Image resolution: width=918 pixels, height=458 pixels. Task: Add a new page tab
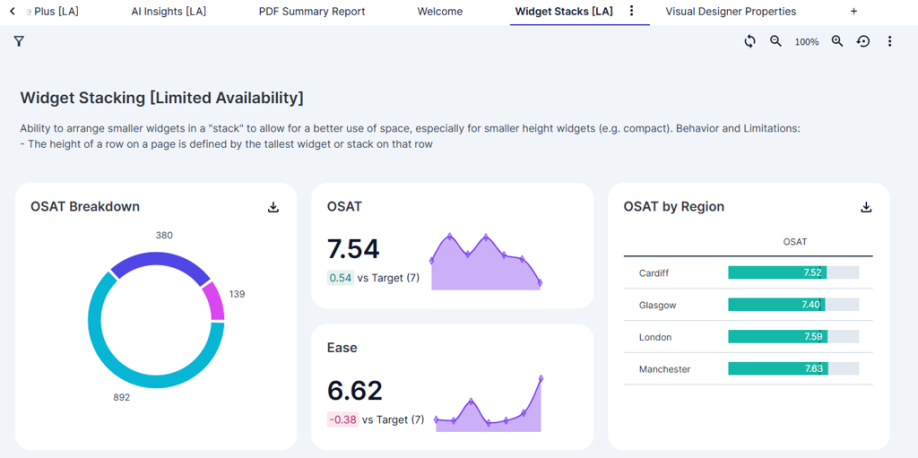(854, 11)
